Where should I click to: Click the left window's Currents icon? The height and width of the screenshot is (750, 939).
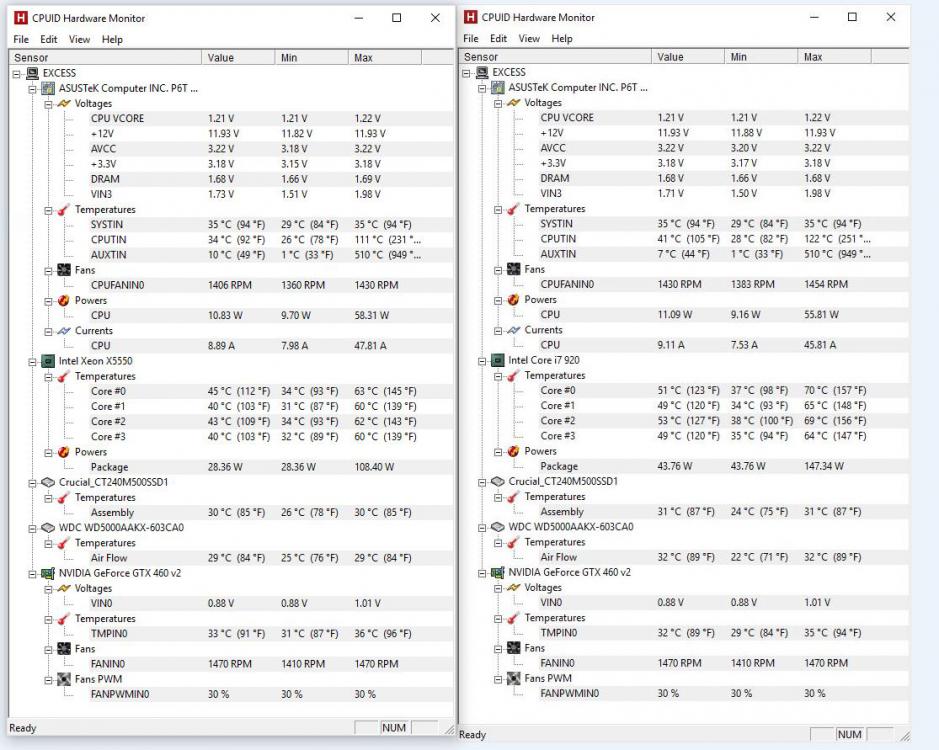pyautogui.click(x=66, y=331)
